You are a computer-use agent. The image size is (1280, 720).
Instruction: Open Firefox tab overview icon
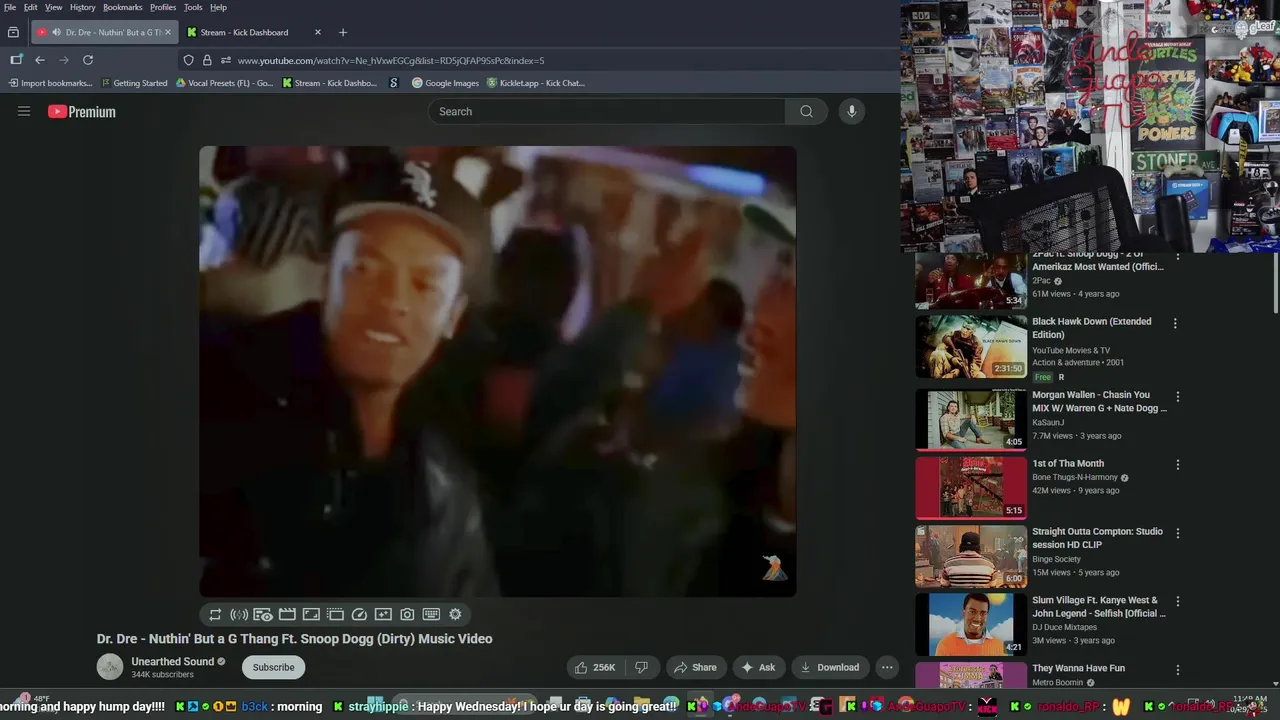click(13, 32)
